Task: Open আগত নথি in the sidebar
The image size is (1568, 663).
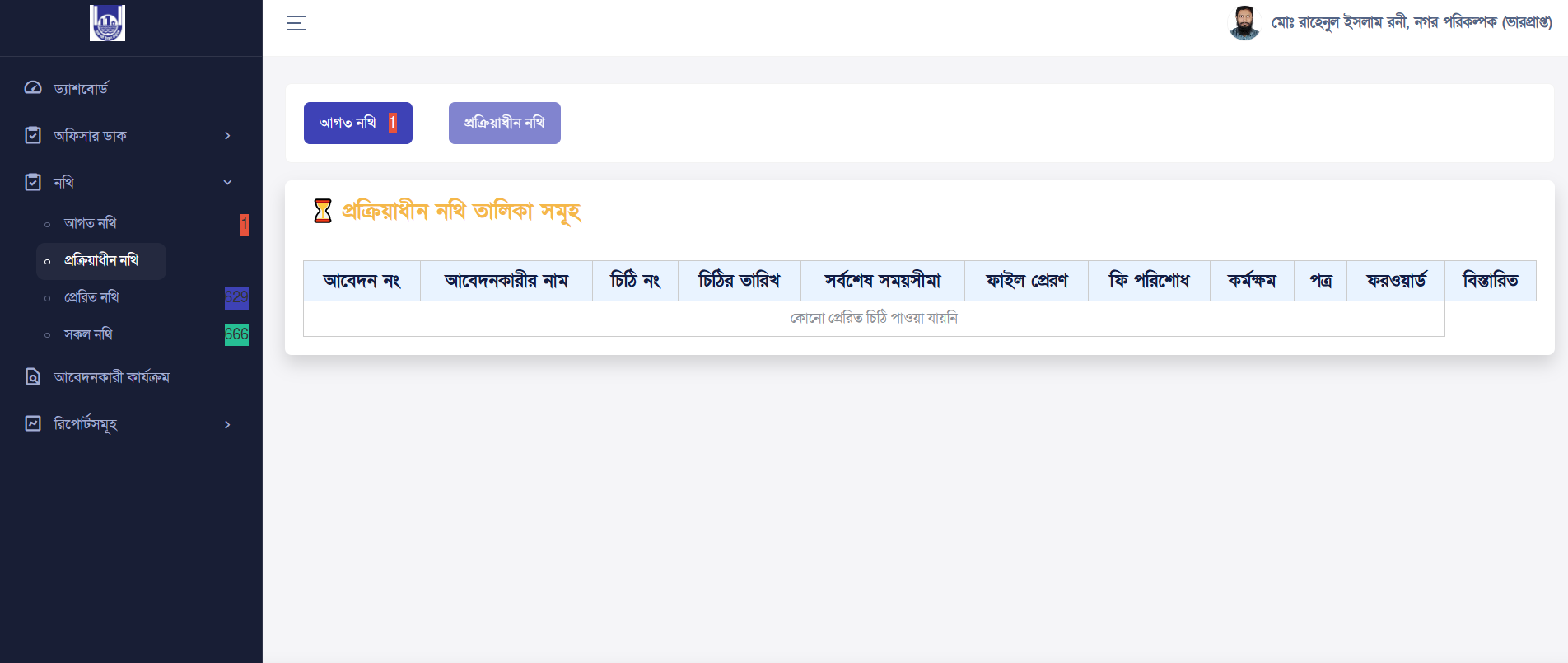Action: pos(91,223)
